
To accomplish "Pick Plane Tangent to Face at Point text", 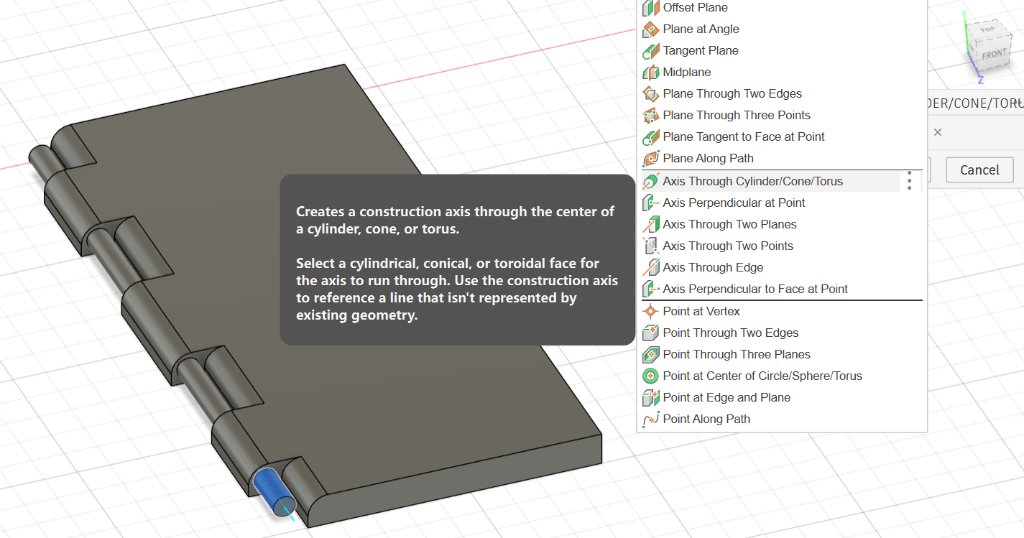I will pos(744,137).
